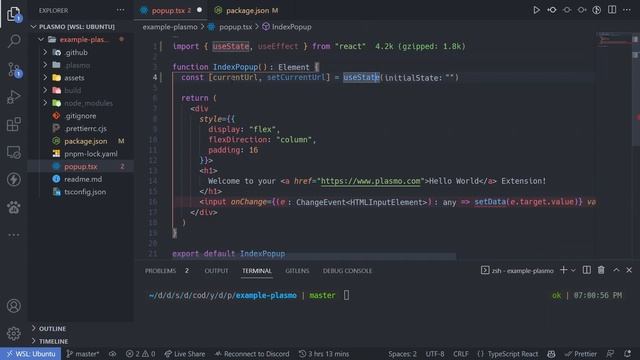Split the editor to the right

point(611,10)
